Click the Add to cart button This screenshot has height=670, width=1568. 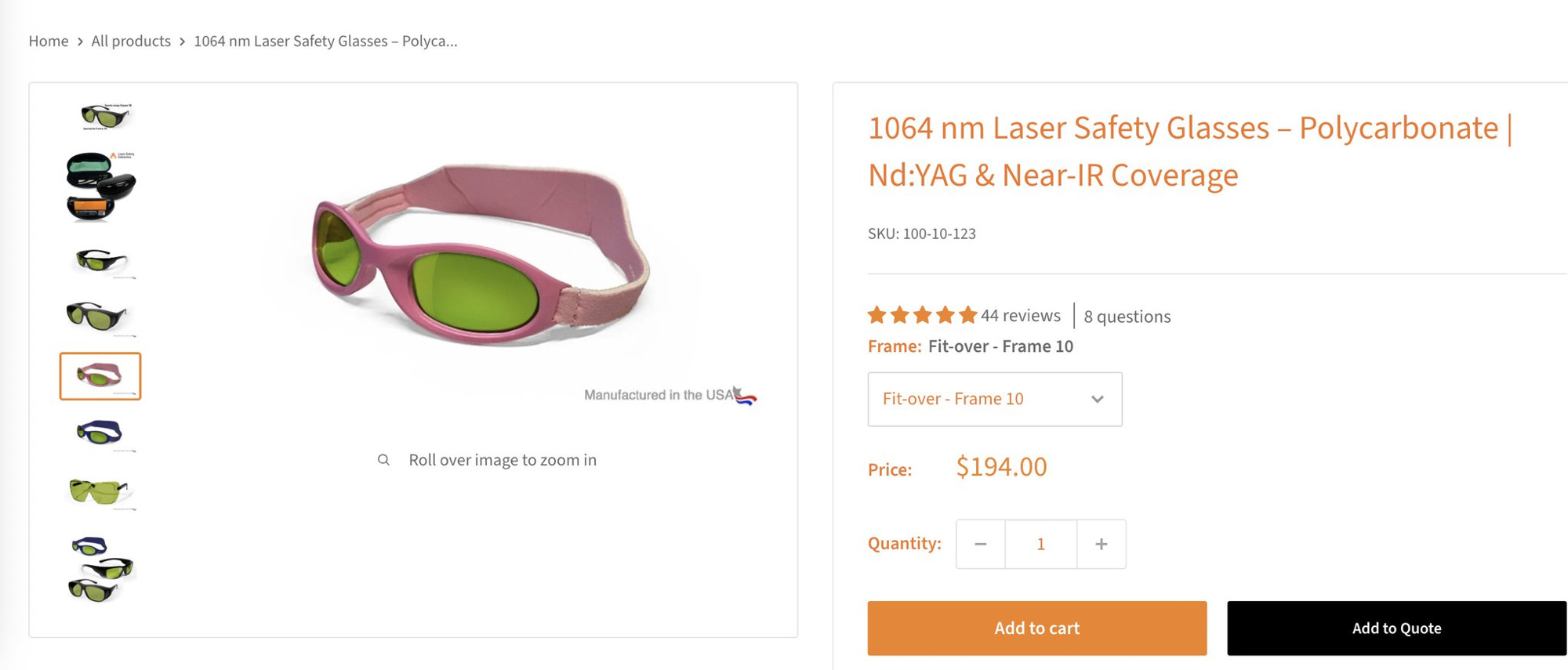point(1036,628)
